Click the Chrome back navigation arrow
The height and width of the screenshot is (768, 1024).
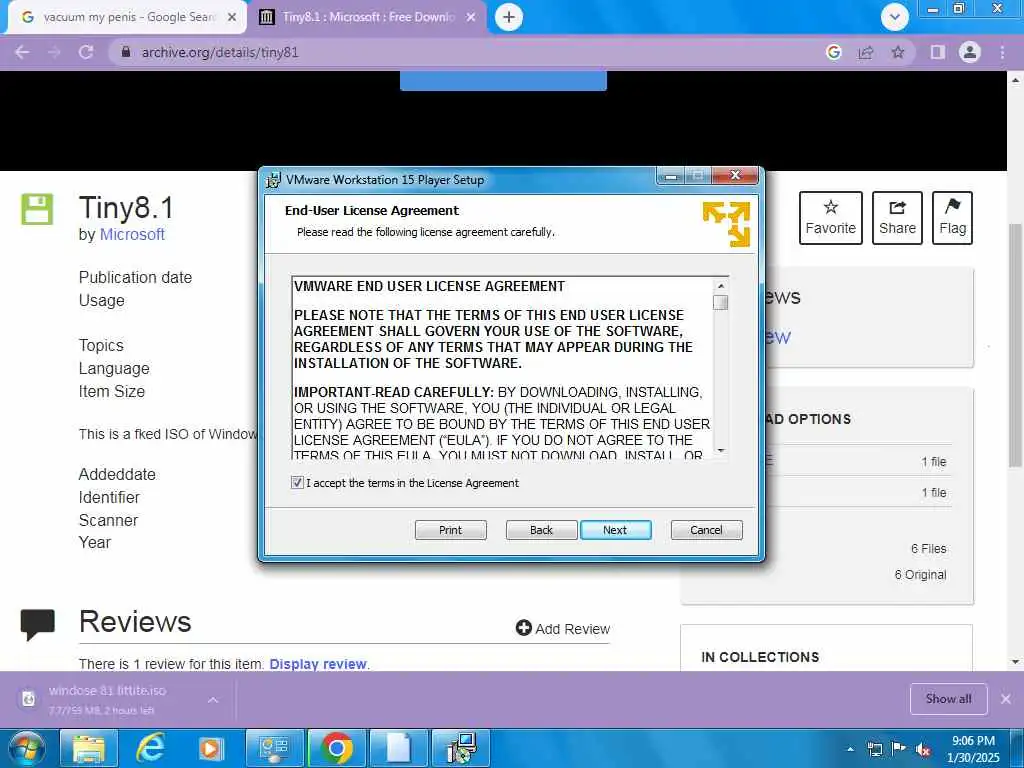coord(22,52)
